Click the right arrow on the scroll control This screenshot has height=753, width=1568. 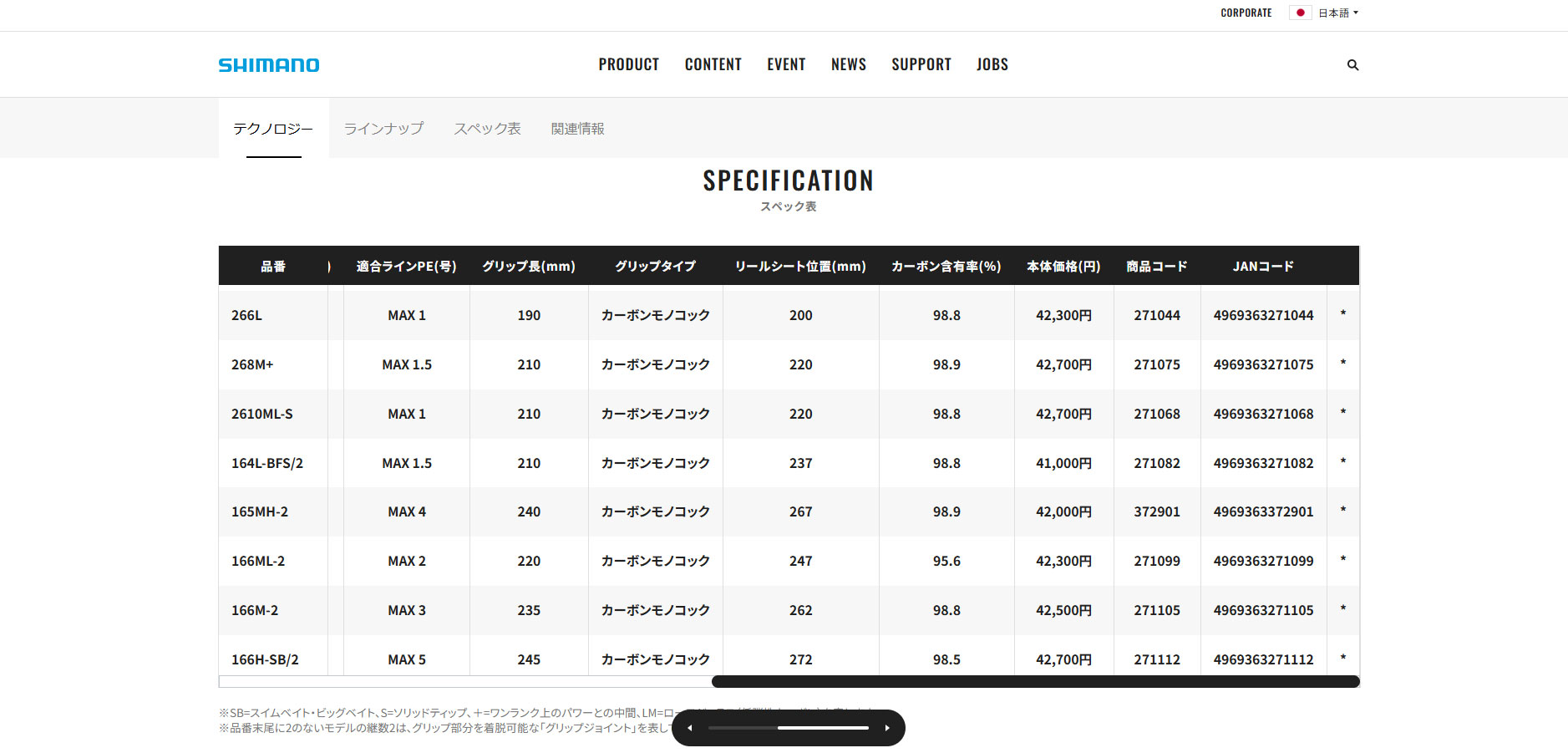pos(887,727)
